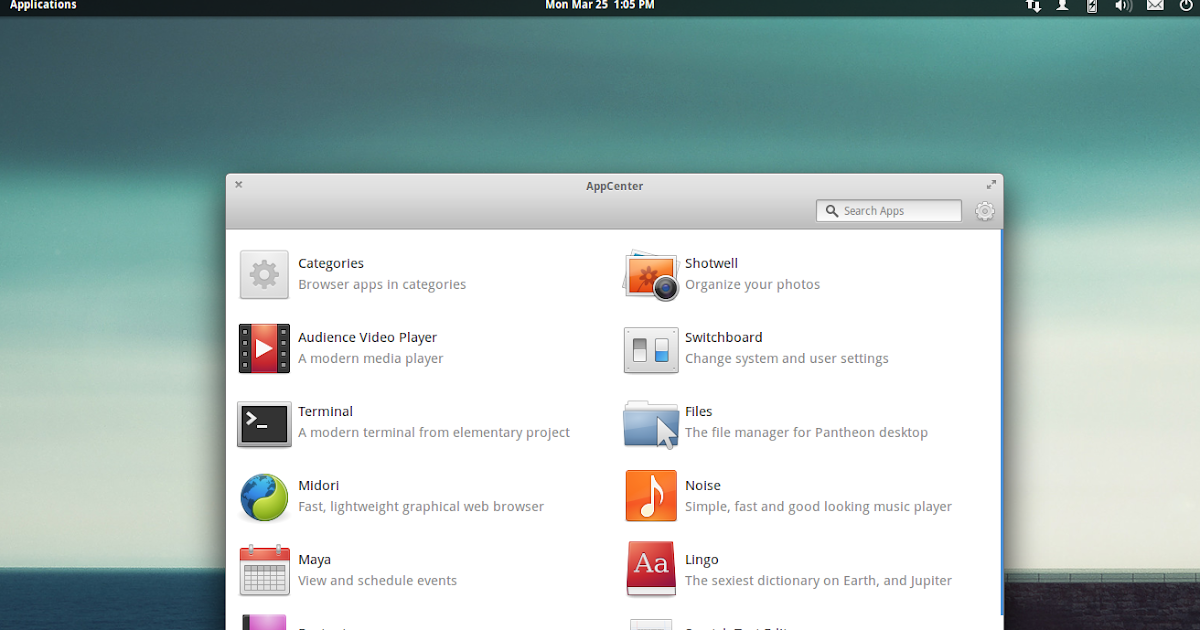
Task: Click the Shotwell app name
Action: tap(711, 264)
